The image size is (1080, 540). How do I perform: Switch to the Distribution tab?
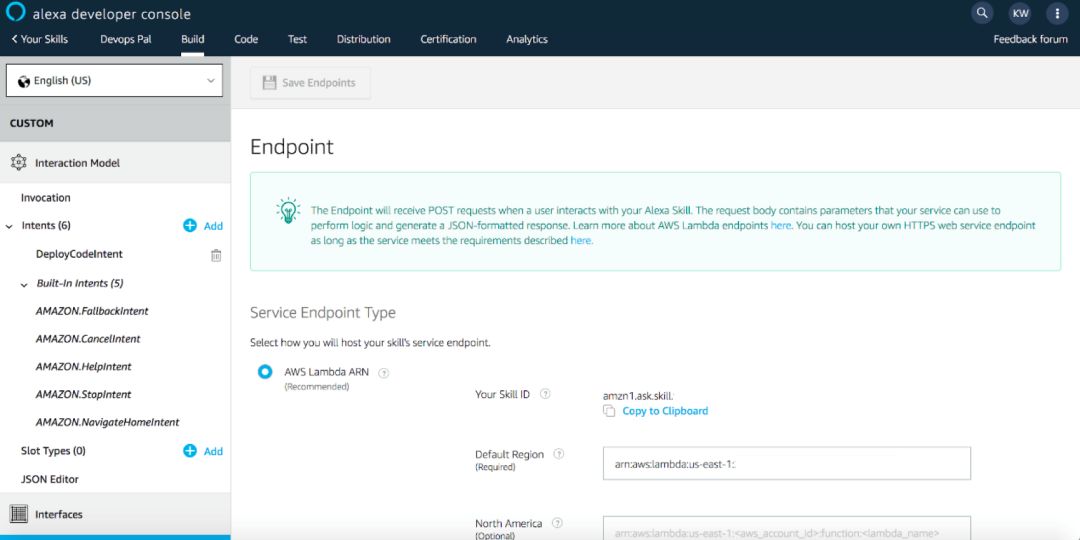(364, 39)
